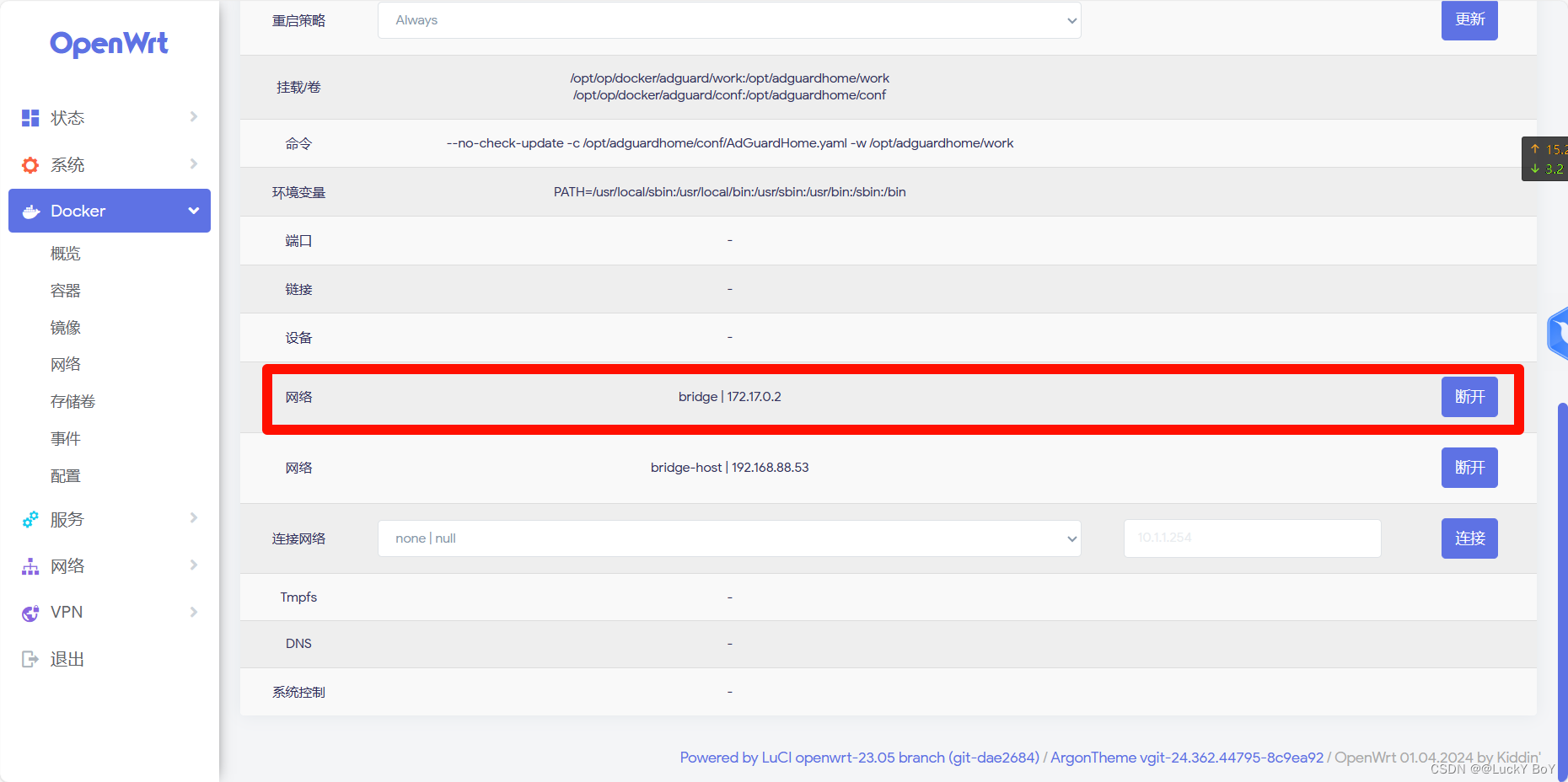Open the 状态 sidebar menu

(x=110, y=118)
